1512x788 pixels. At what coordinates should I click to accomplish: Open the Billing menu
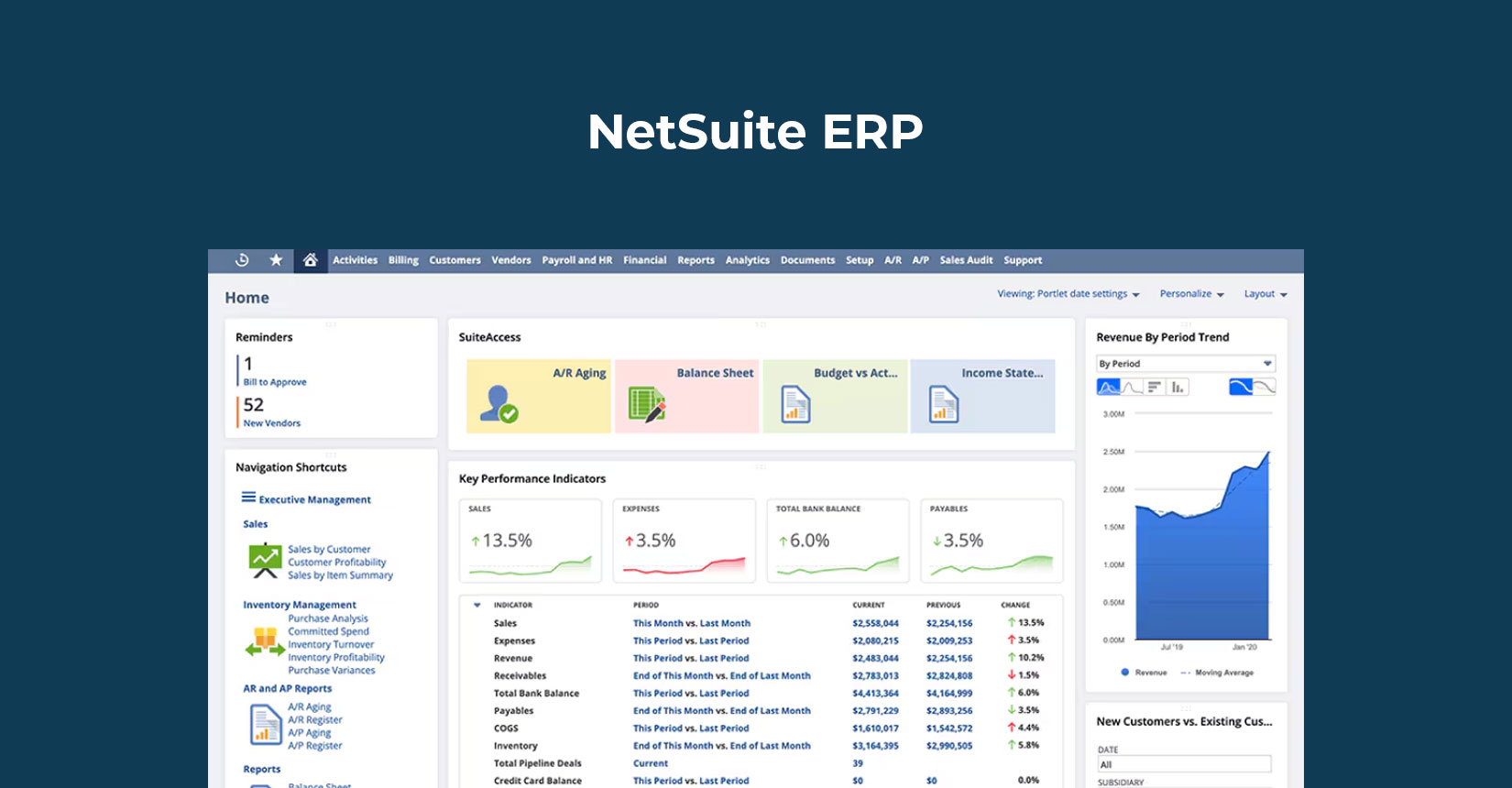click(403, 260)
